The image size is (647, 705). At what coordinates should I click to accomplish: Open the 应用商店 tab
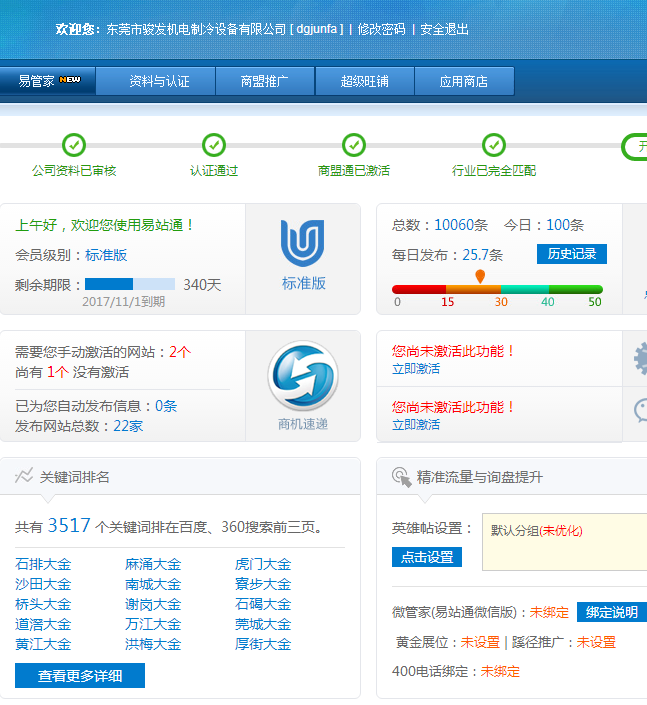tap(464, 81)
